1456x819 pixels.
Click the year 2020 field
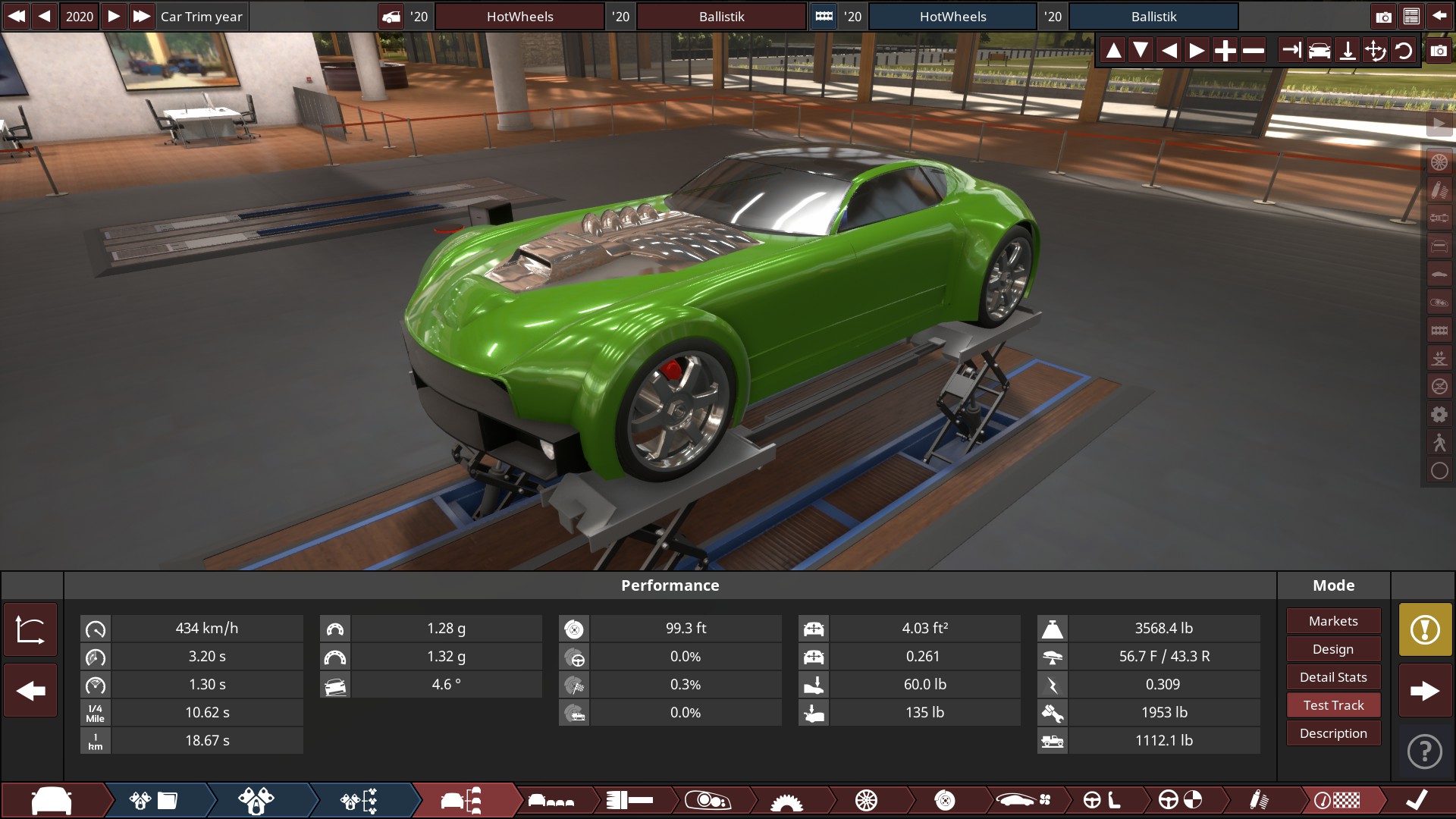80,16
